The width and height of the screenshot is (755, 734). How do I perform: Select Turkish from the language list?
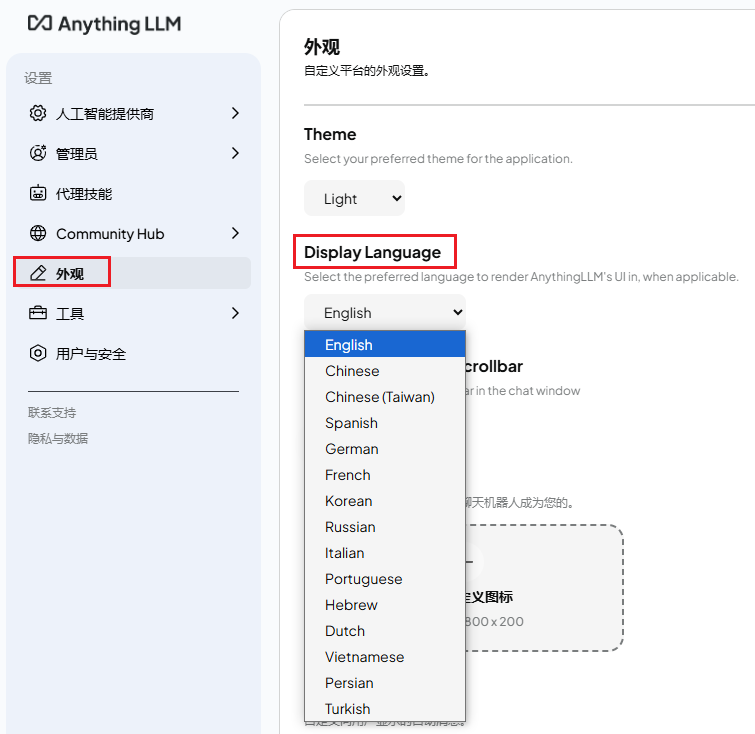point(385,708)
